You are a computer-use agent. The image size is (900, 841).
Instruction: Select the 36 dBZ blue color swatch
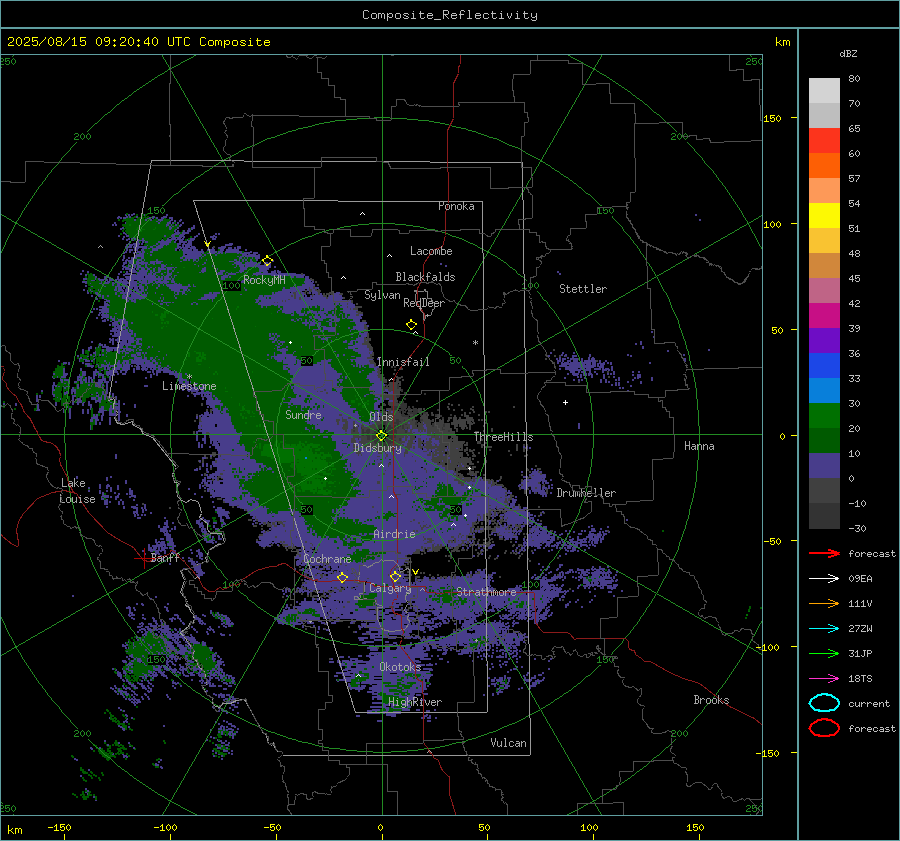click(824, 365)
